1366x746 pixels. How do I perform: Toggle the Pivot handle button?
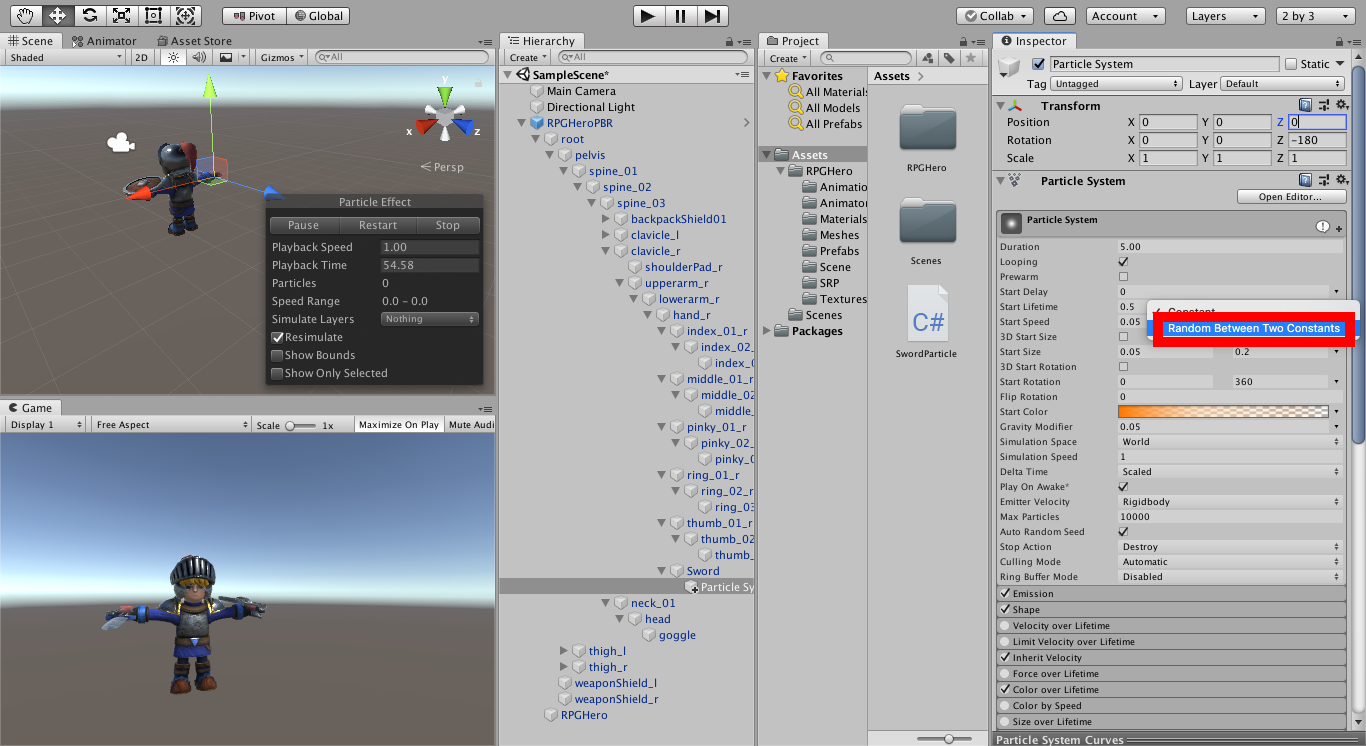coord(254,16)
